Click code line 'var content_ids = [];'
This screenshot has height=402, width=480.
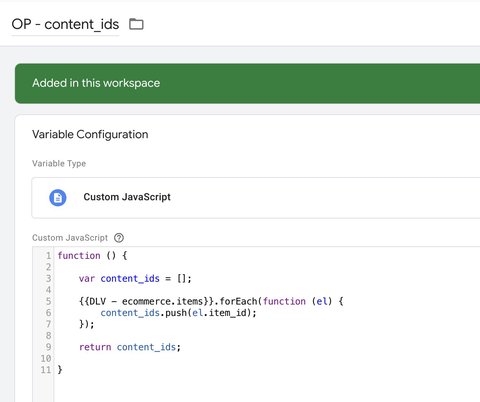pos(135,278)
